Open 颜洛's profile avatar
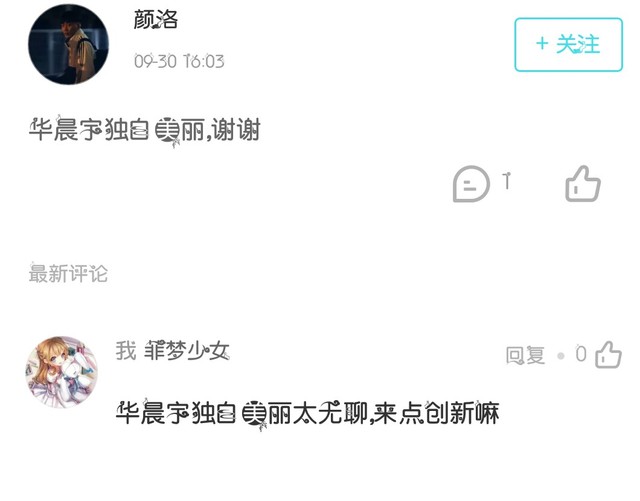Viewport: 640px width, 501px height. click(x=69, y=44)
